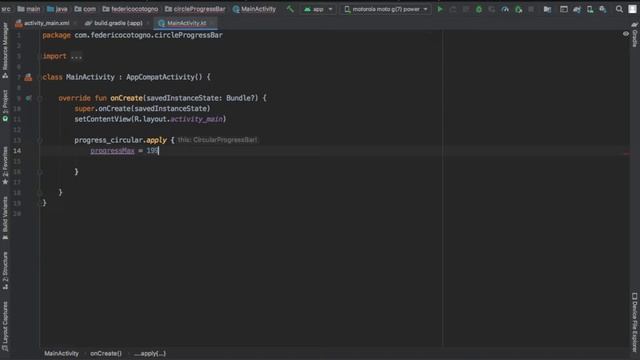Open the Favorites tool window
The image size is (640, 360).
[x=5, y=165]
